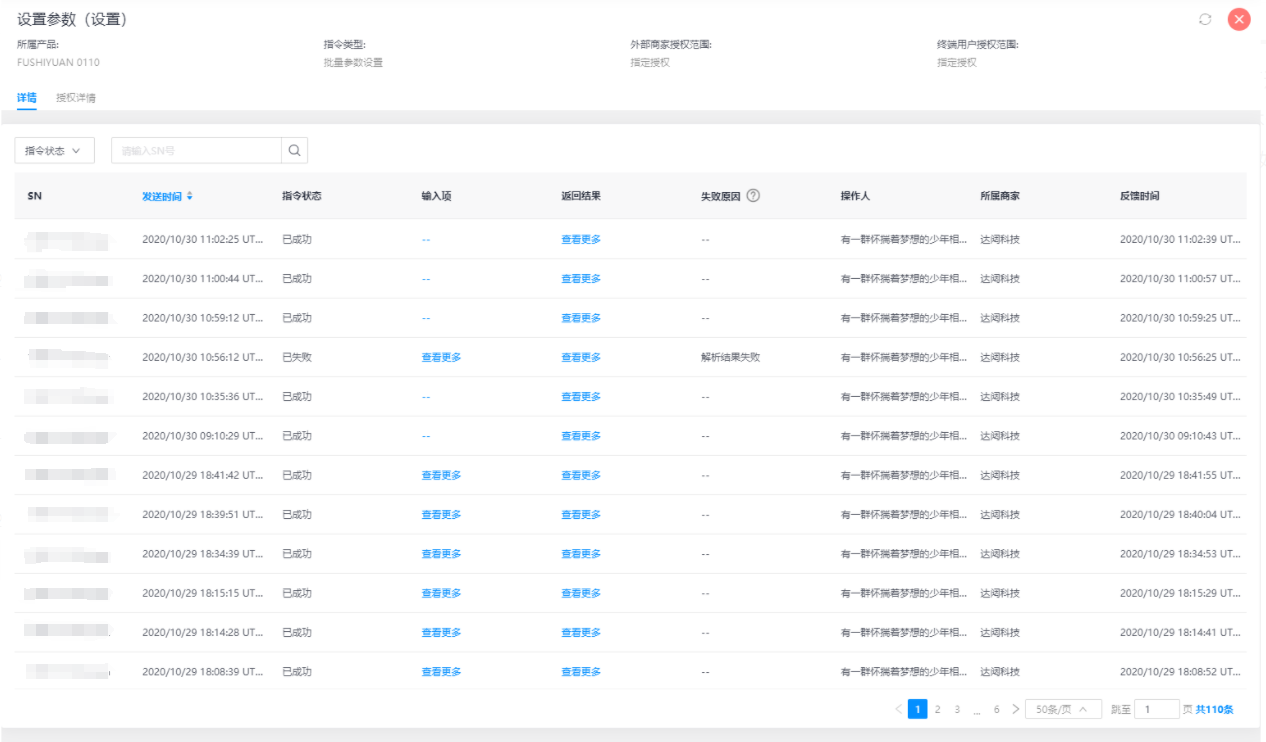Jump to page 6 in pagination
Viewport: 1266px width, 742px height.
click(x=996, y=709)
